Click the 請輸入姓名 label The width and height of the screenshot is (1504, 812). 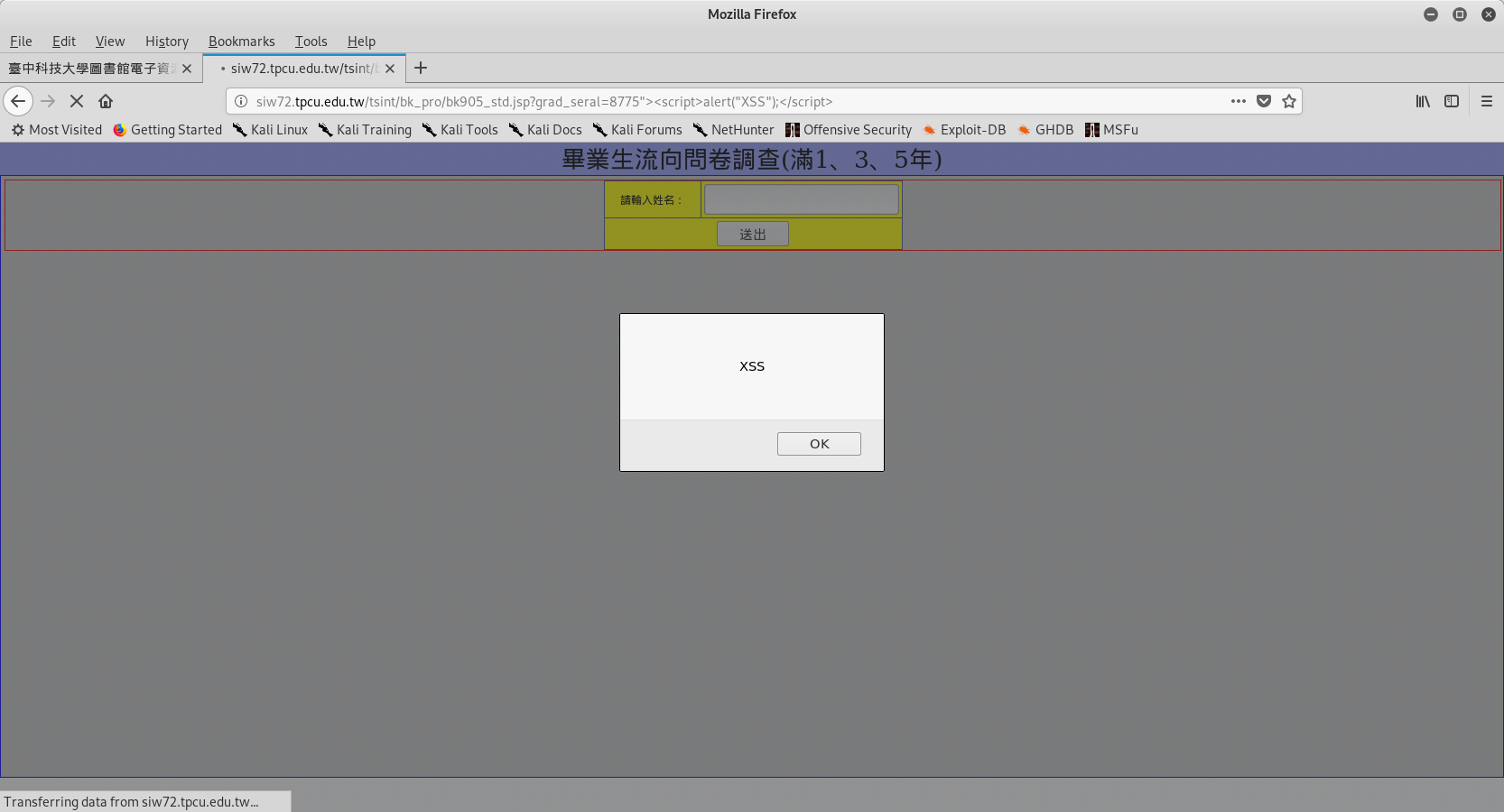pyautogui.click(x=652, y=200)
